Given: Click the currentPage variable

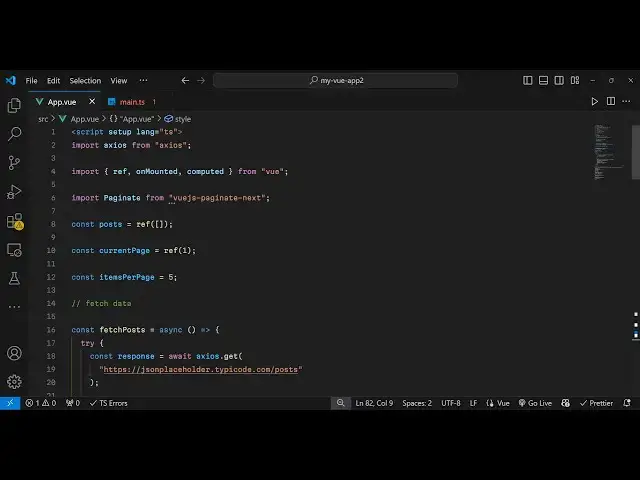Looking at the screenshot, I should coord(124,251).
